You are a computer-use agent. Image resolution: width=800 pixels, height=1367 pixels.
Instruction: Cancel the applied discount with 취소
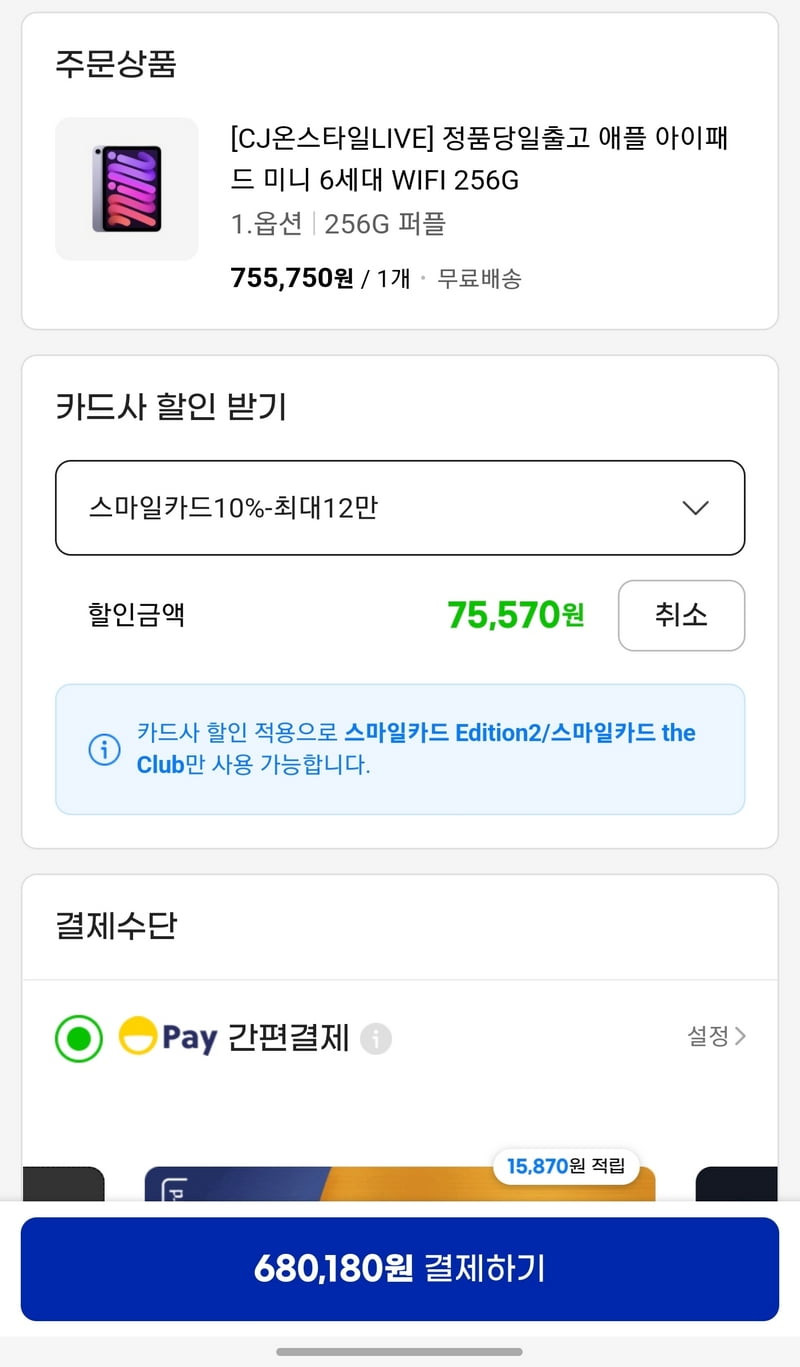[x=681, y=615]
